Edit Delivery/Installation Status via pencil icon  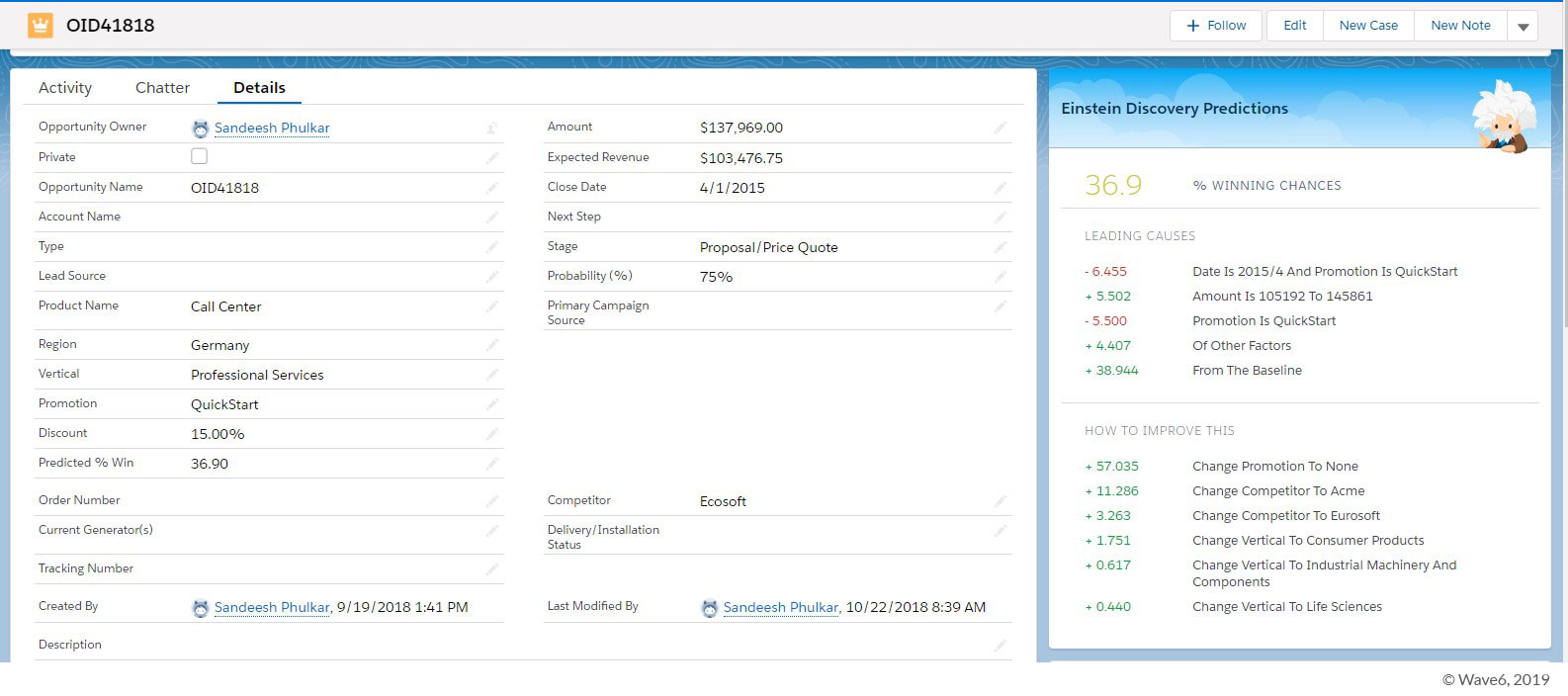(1000, 531)
